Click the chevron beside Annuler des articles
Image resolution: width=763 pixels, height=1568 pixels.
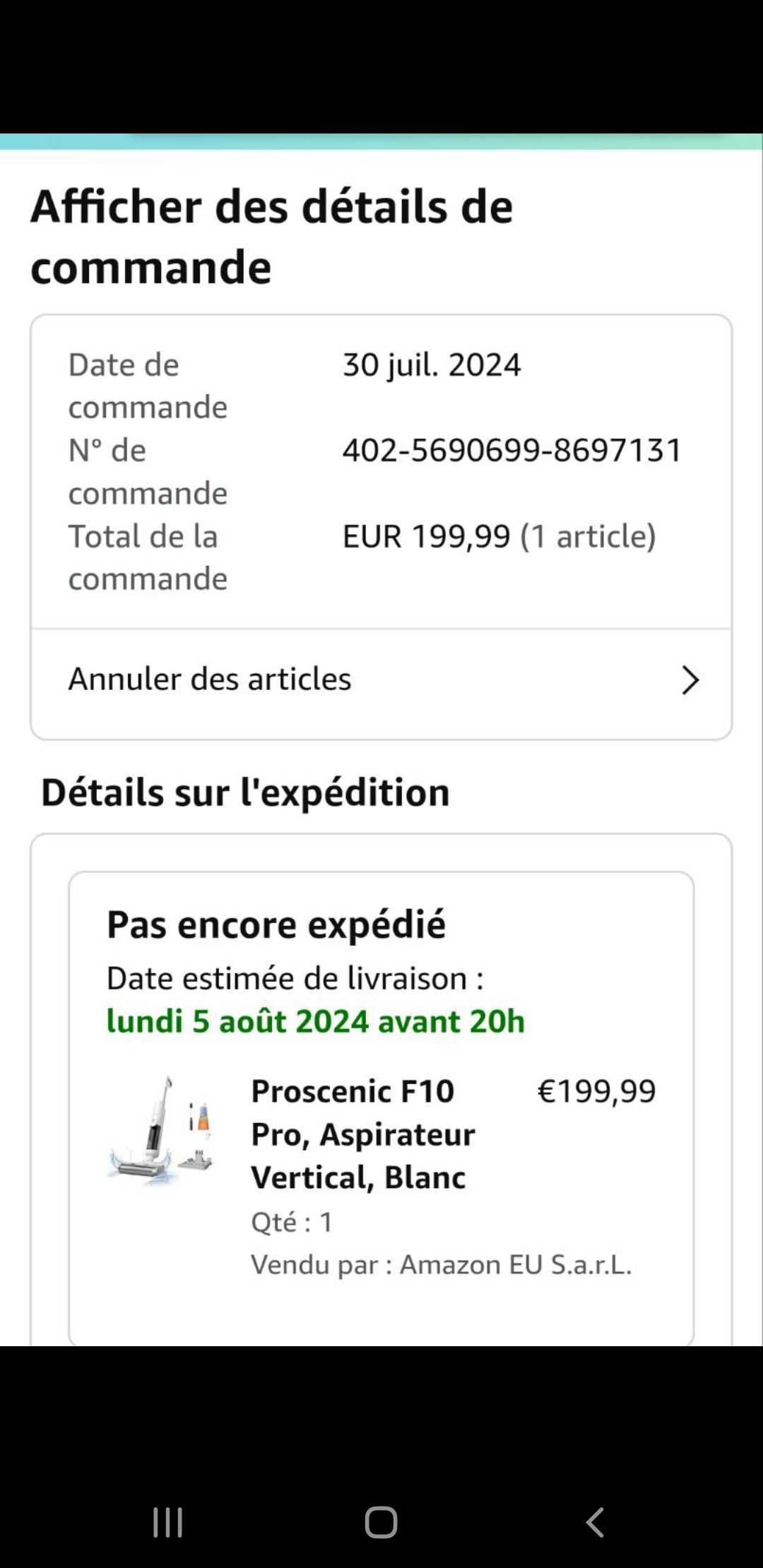(690, 680)
